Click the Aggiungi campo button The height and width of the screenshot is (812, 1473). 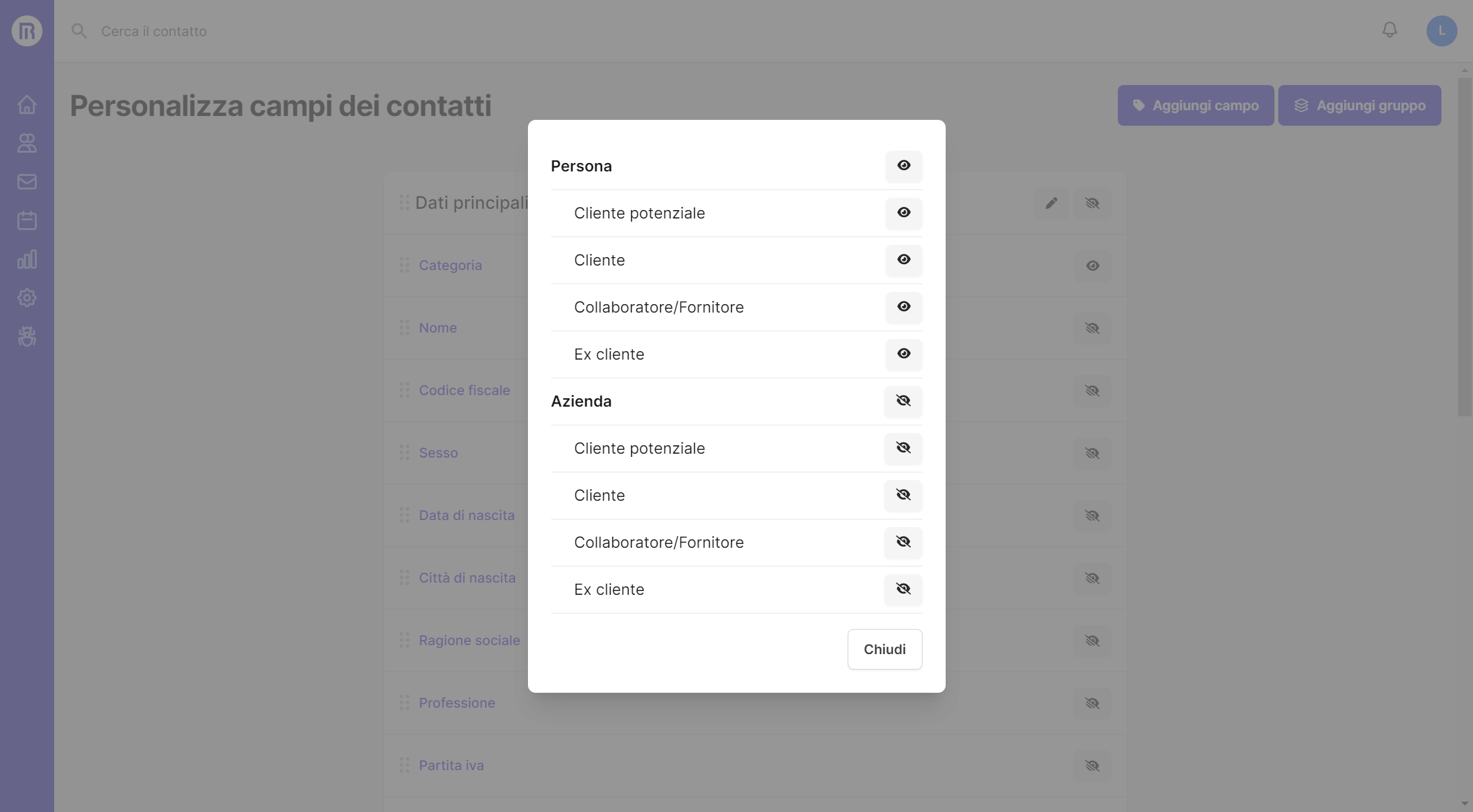tap(1195, 106)
